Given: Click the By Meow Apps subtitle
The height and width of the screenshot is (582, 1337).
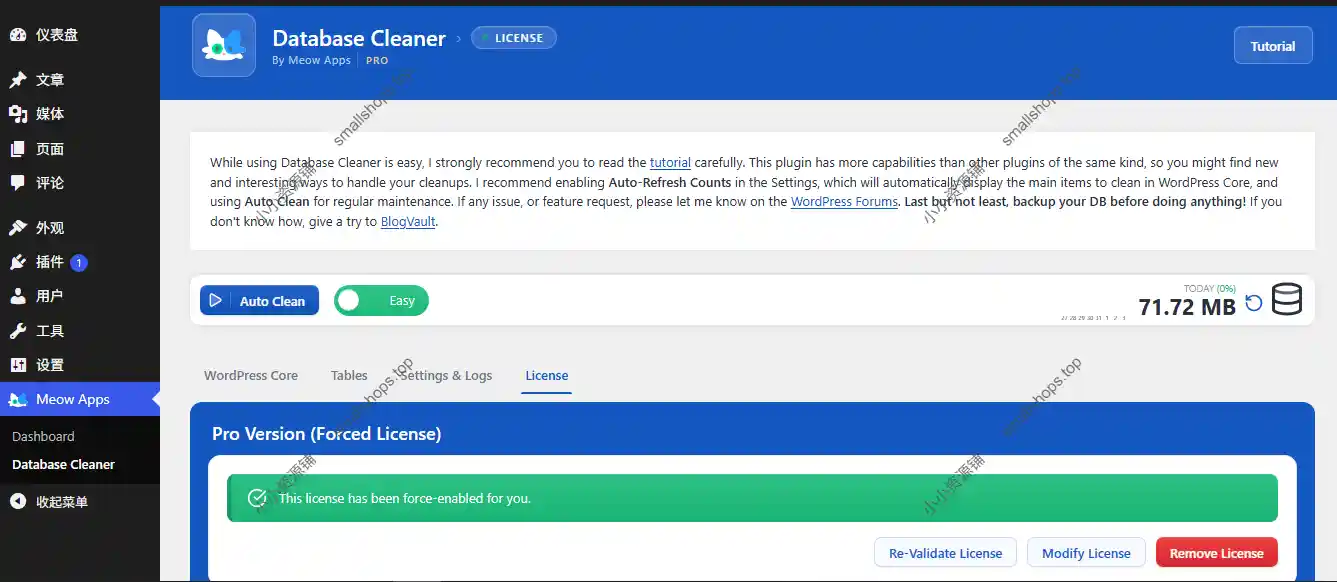Looking at the screenshot, I should coord(311,60).
